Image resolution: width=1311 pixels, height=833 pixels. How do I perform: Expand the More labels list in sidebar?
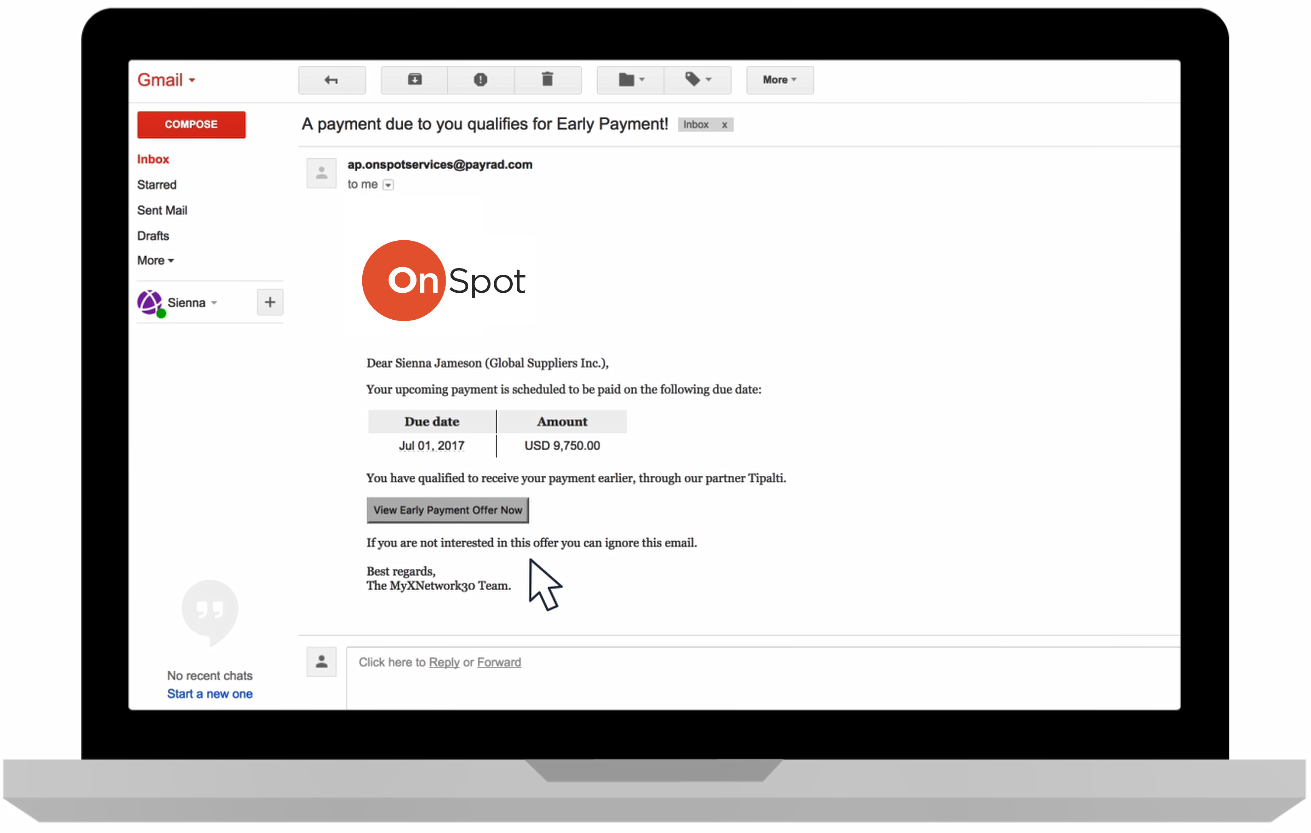tap(155, 261)
